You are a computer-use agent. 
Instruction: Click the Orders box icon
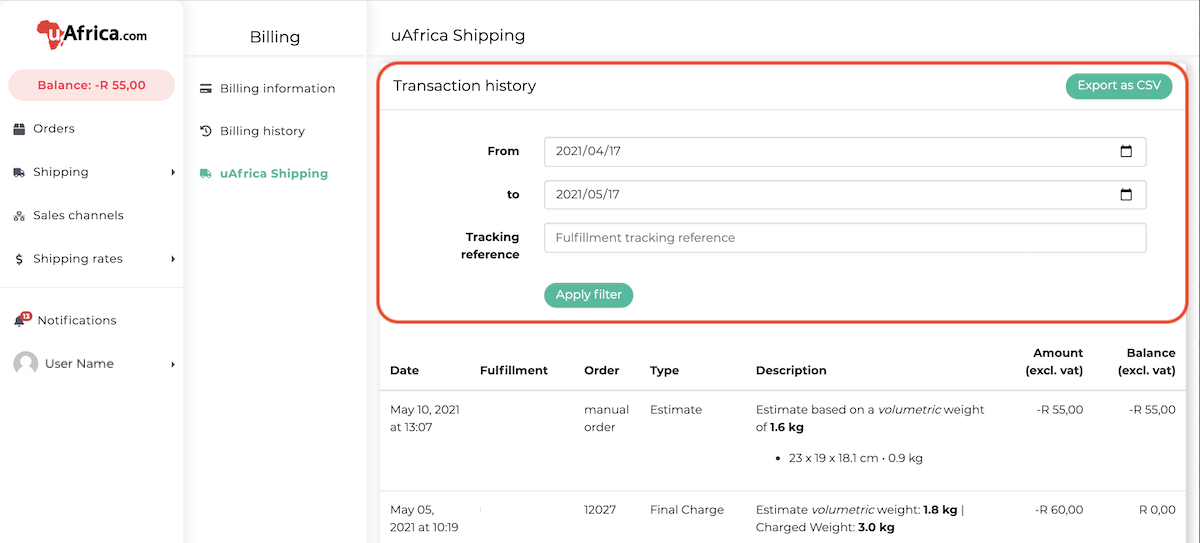click(19, 129)
